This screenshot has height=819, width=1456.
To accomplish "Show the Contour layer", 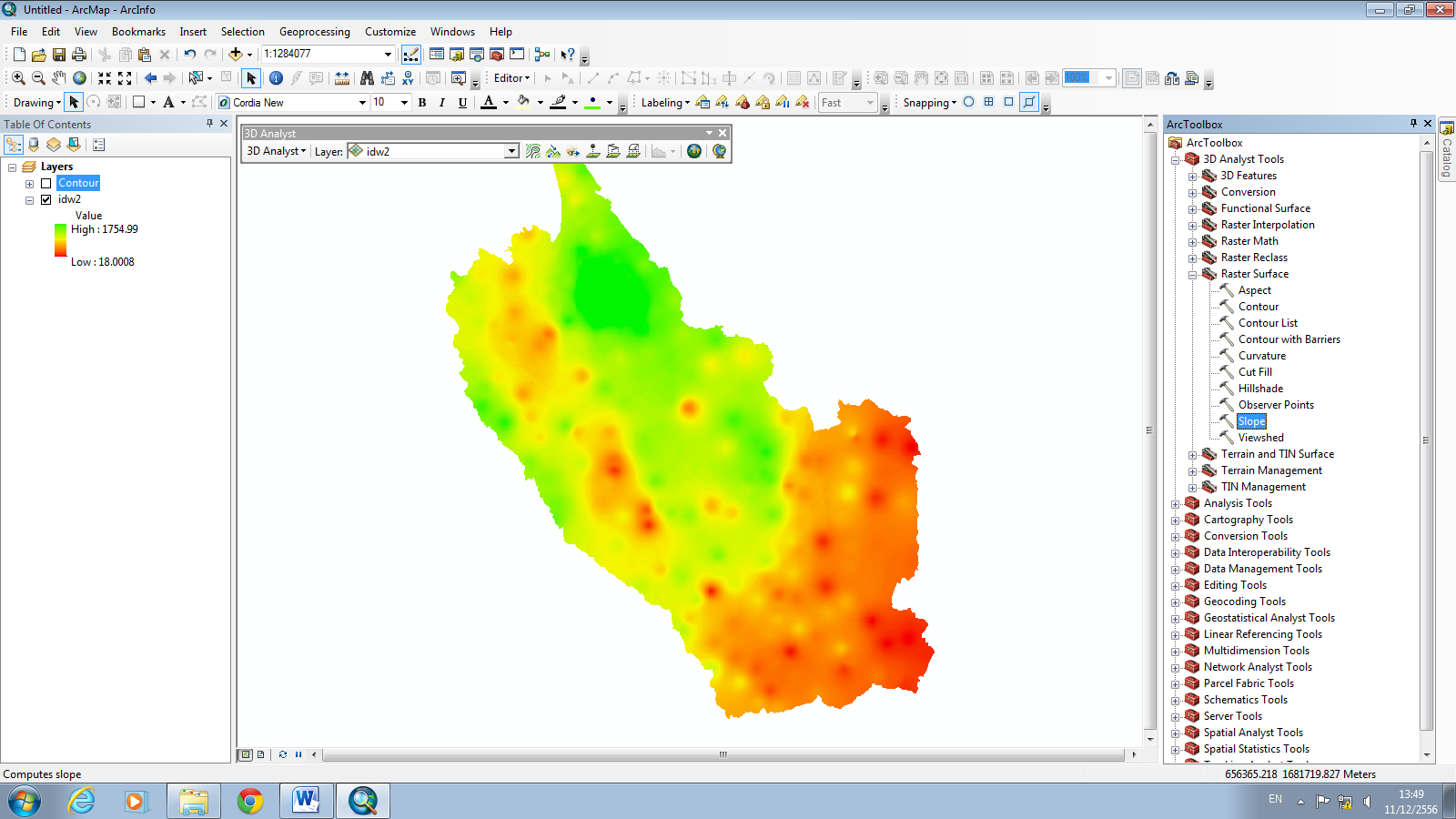I will coord(46,183).
